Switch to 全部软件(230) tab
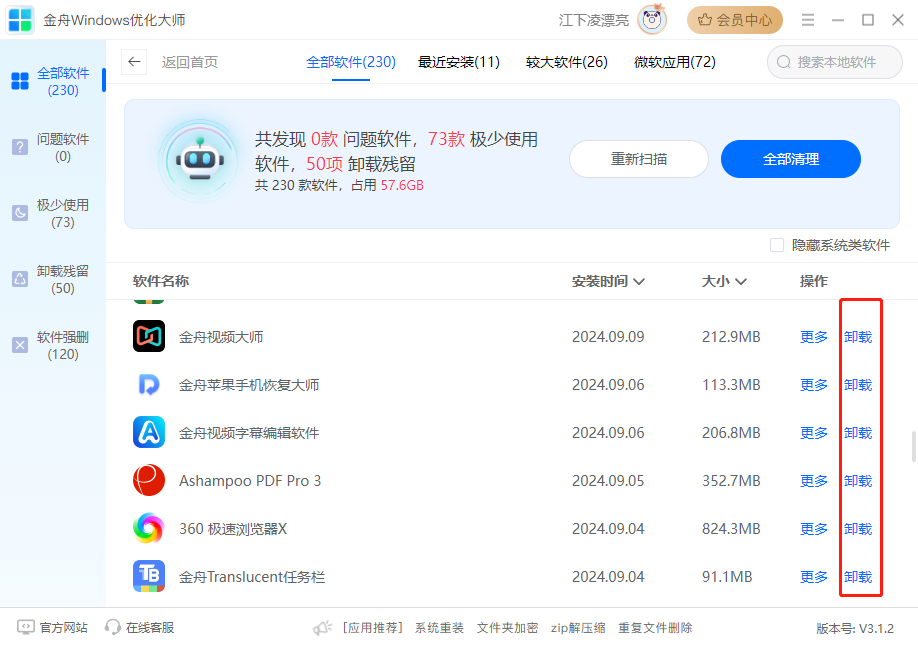This screenshot has width=918, height=647. click(x=351, y=62)
